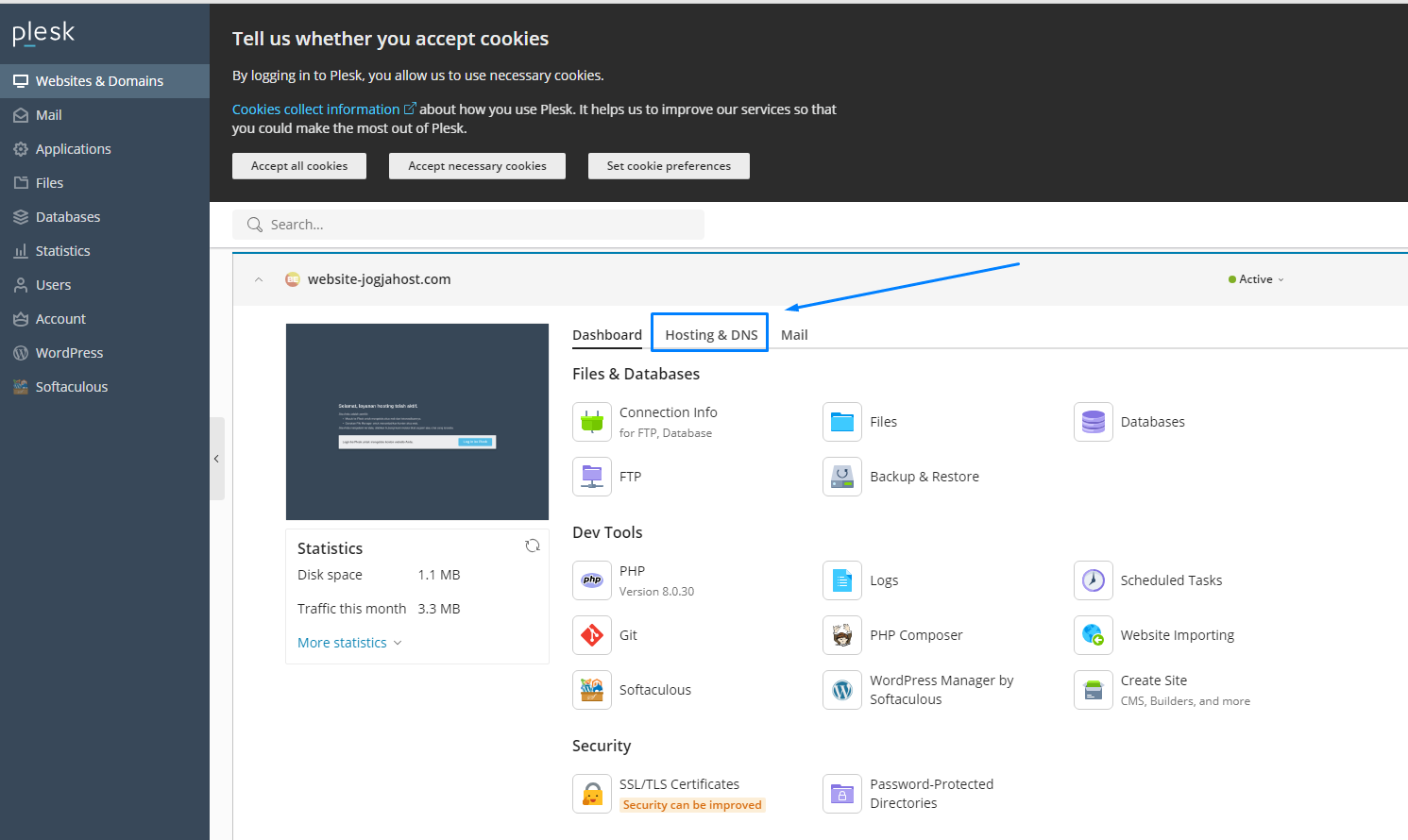
Task: Open the WordPress Manager by Softaculous icon
Action: 842,690
